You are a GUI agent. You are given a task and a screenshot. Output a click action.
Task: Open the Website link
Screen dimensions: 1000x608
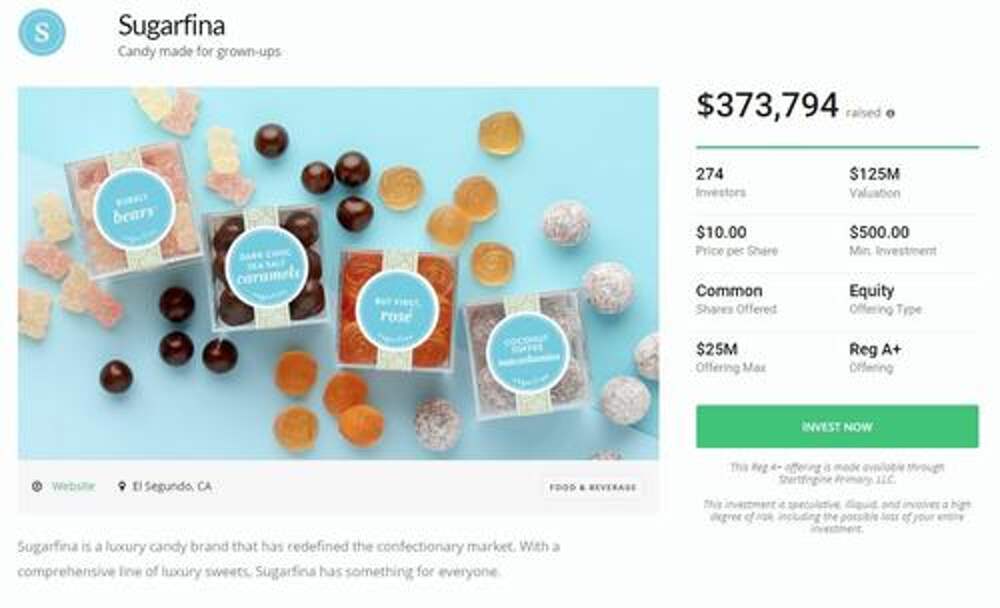click(73, 487)
